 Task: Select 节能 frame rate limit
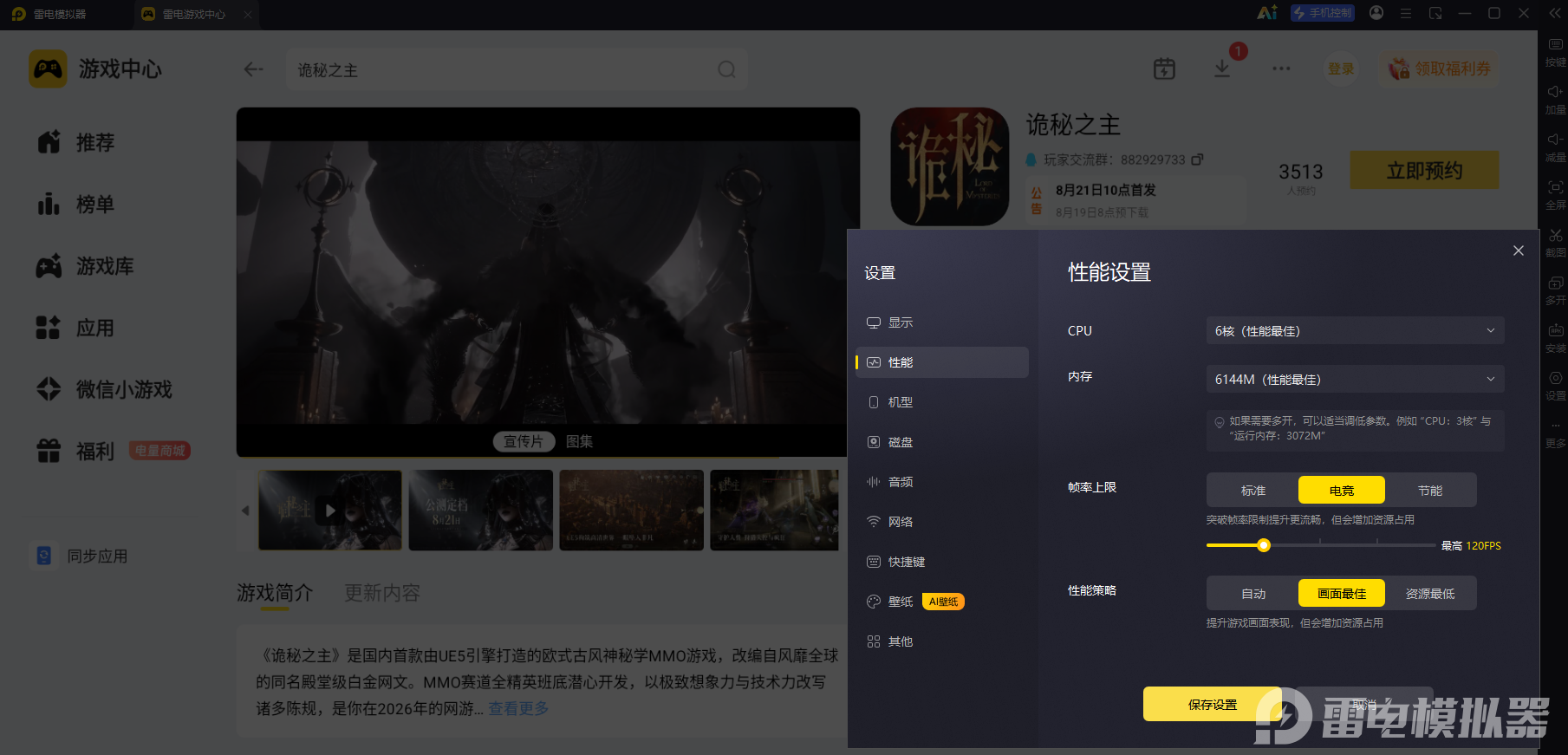(x=1430, y=491)
